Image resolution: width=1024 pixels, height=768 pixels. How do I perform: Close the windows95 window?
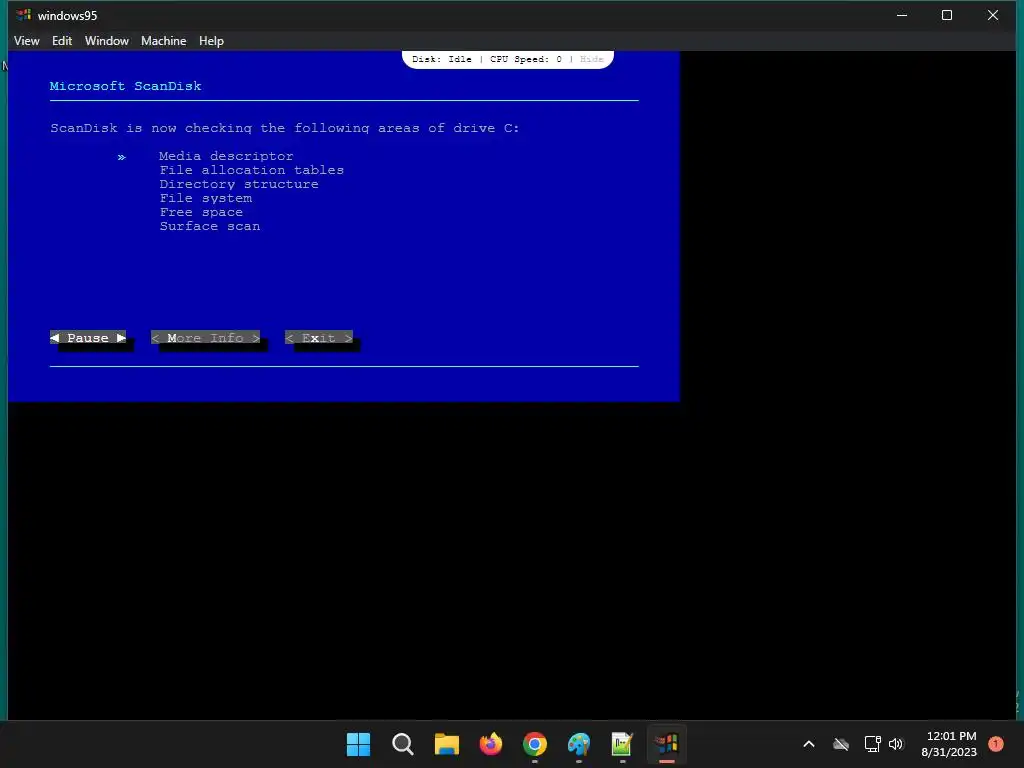point(993,15)
